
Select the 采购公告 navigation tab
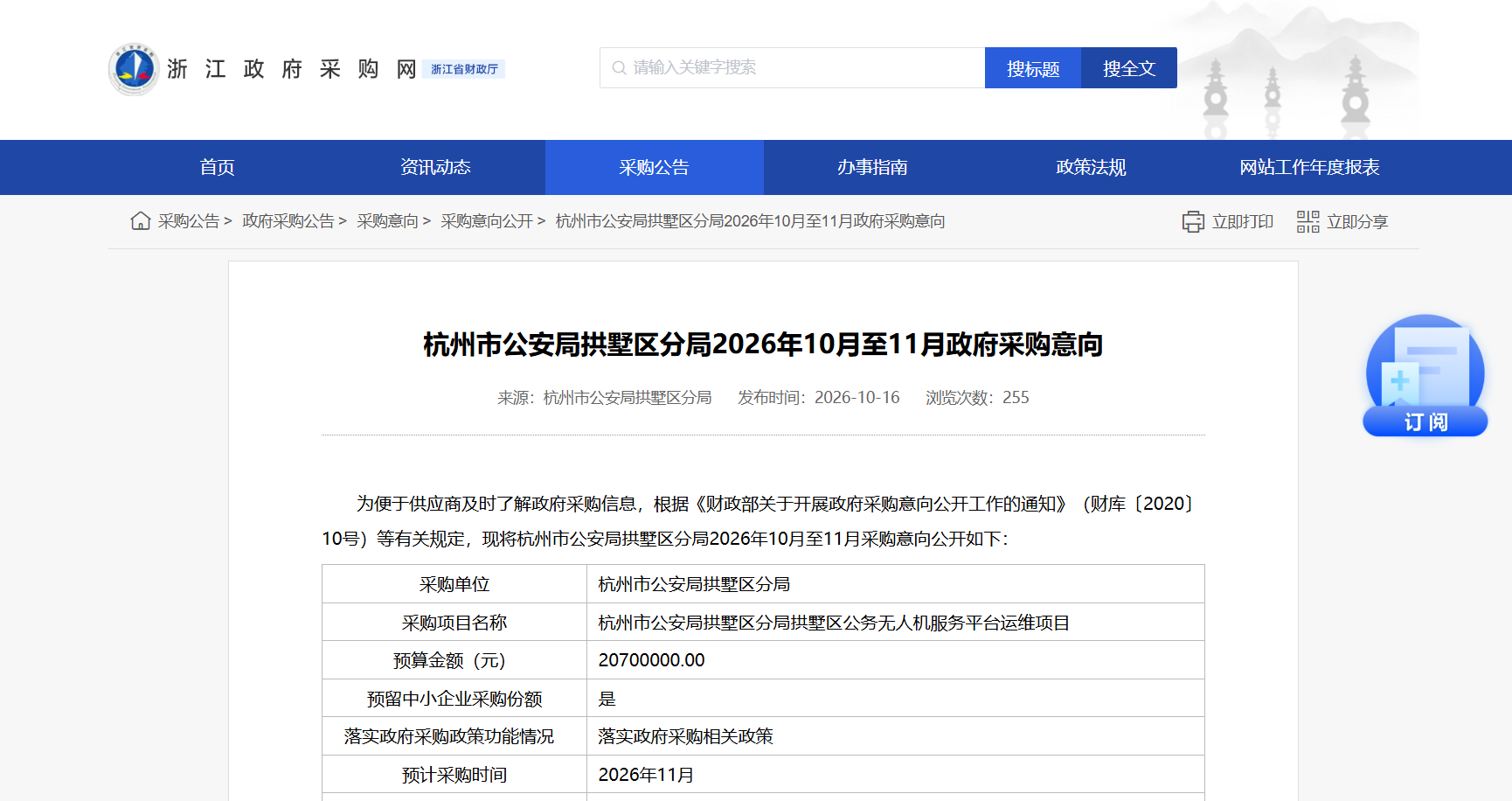click(655, 167)
